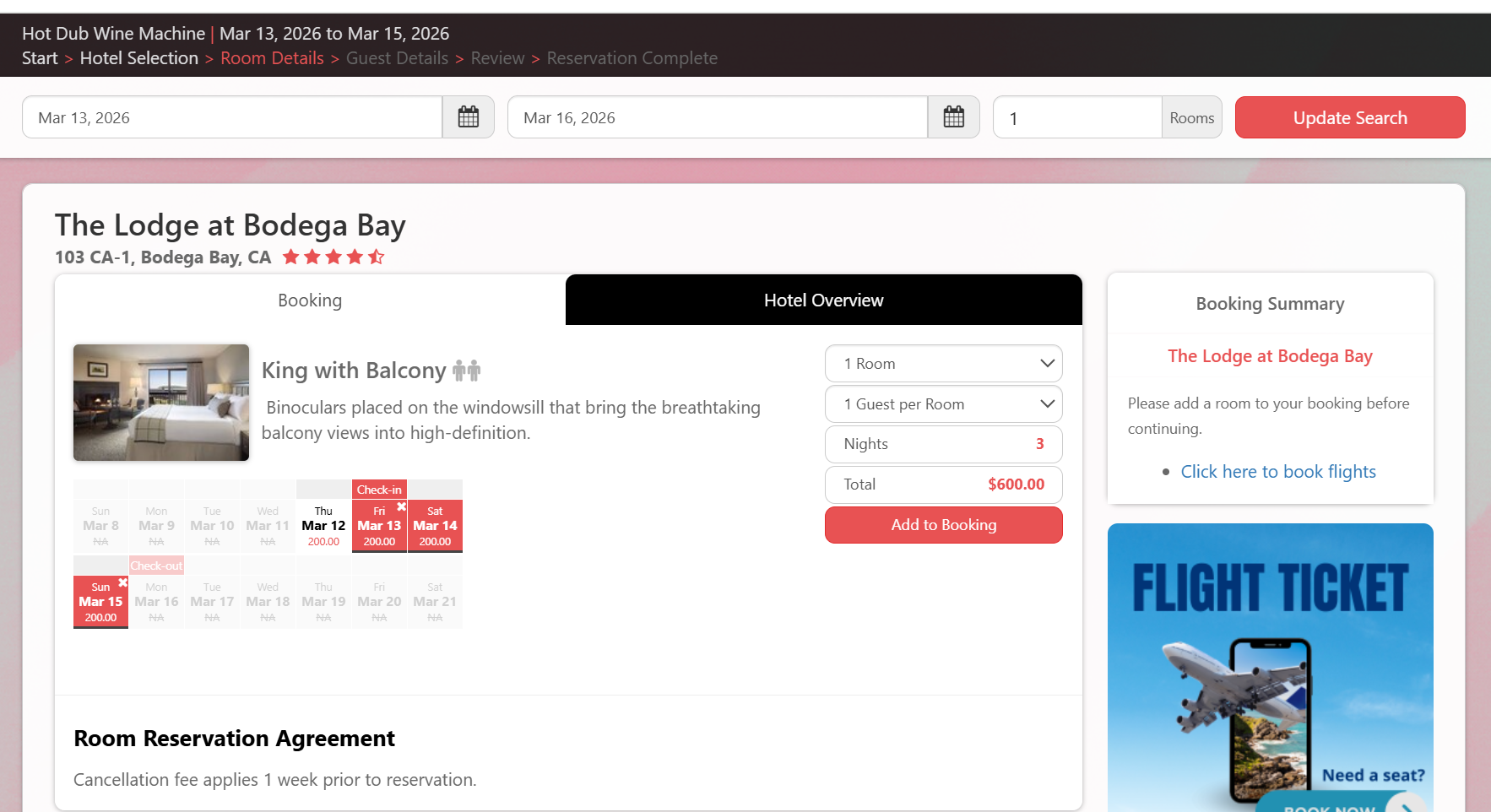Open the King with Balcony room photo
The image size is (1491, 812).
click(161, 403)
